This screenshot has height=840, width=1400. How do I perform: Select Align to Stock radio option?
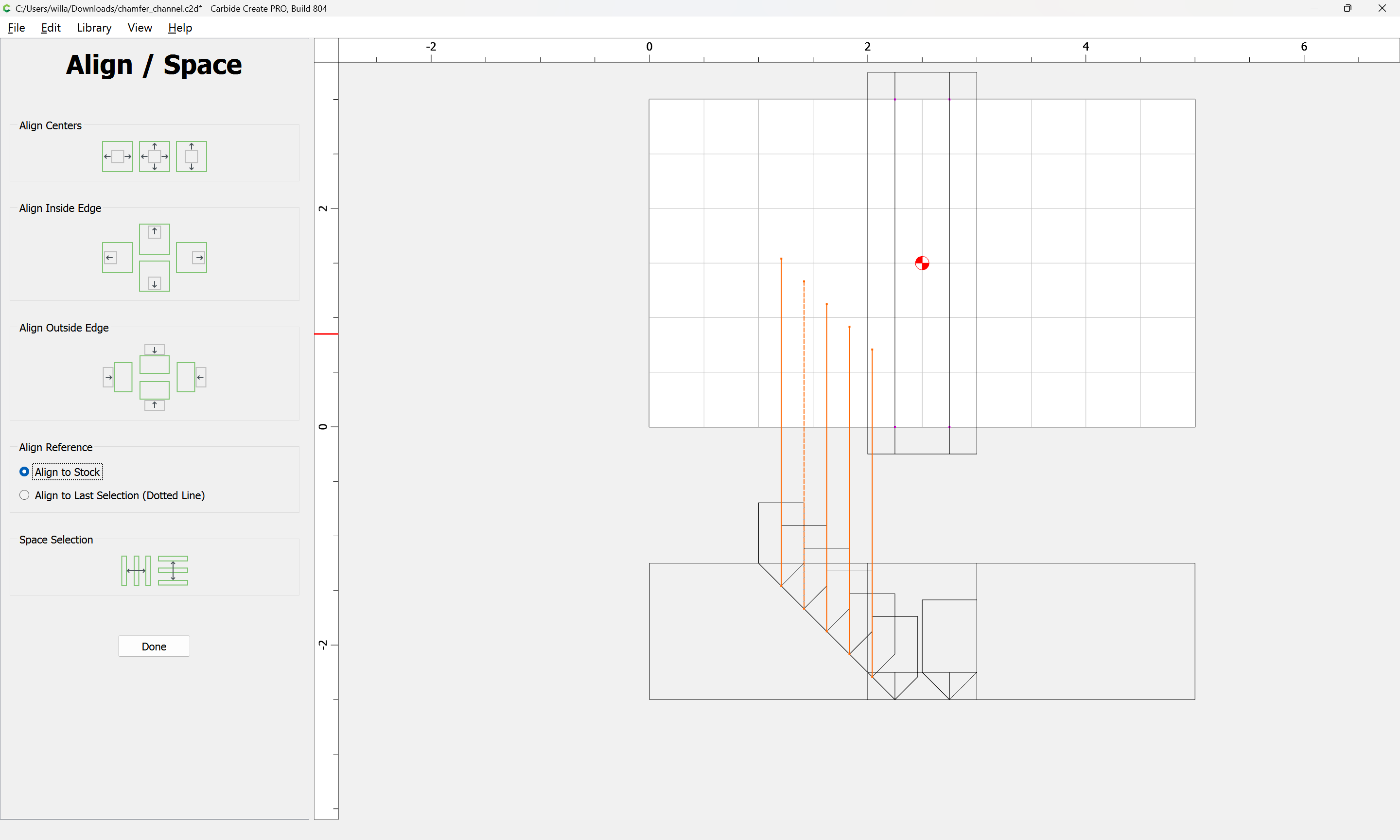coord(24,472)
